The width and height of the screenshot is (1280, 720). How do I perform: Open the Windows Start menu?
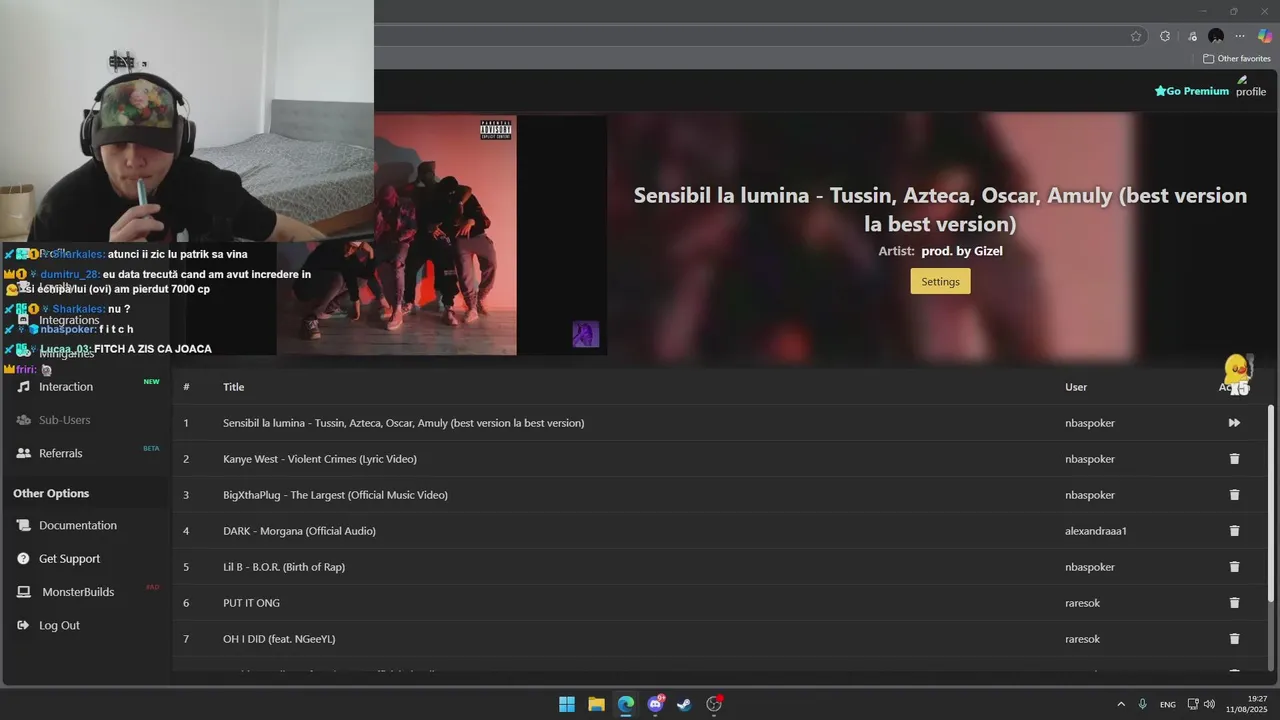click(x=567, y=704)
